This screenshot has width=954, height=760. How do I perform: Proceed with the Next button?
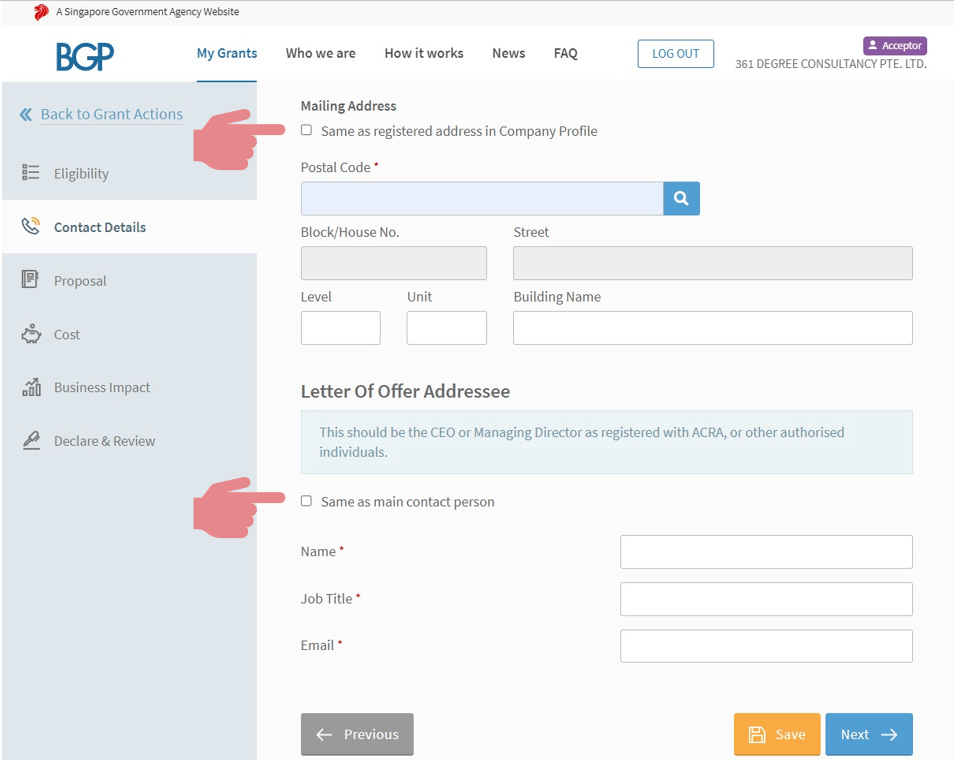tap(868, 734)
